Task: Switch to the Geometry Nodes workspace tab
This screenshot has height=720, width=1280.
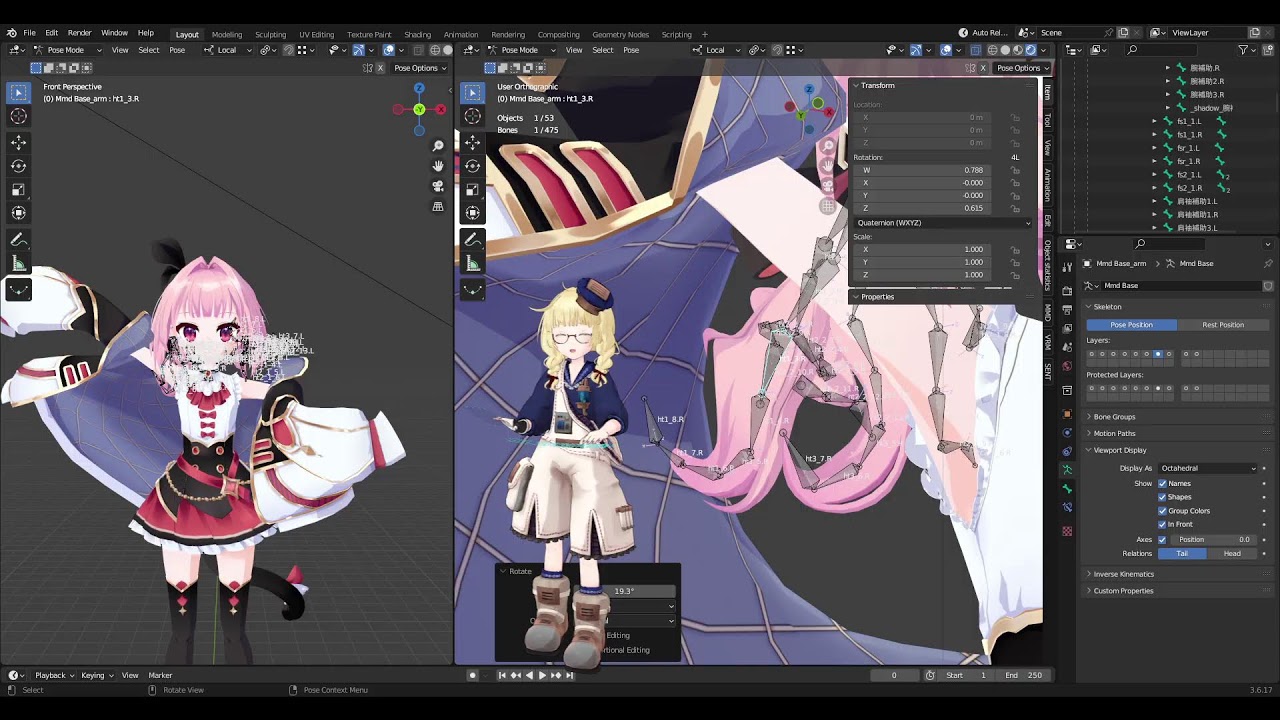Action: [620, 34]
